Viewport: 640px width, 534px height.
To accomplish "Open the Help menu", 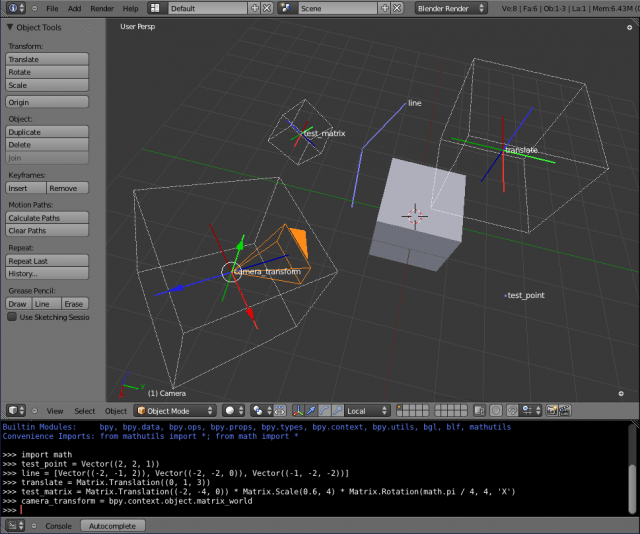I will [130, 8].
